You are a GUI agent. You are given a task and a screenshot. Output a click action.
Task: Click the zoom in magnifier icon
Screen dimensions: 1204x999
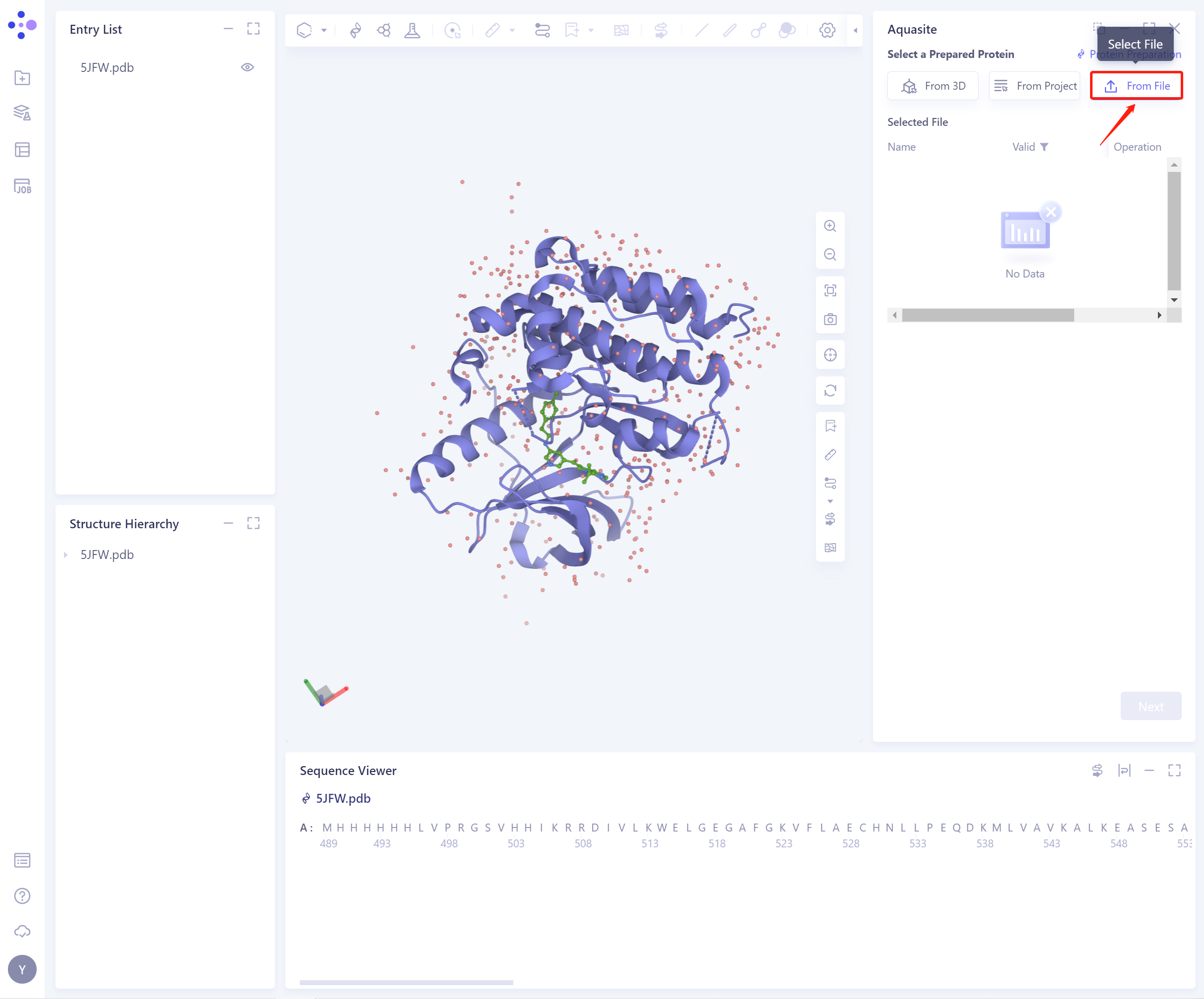829,226
